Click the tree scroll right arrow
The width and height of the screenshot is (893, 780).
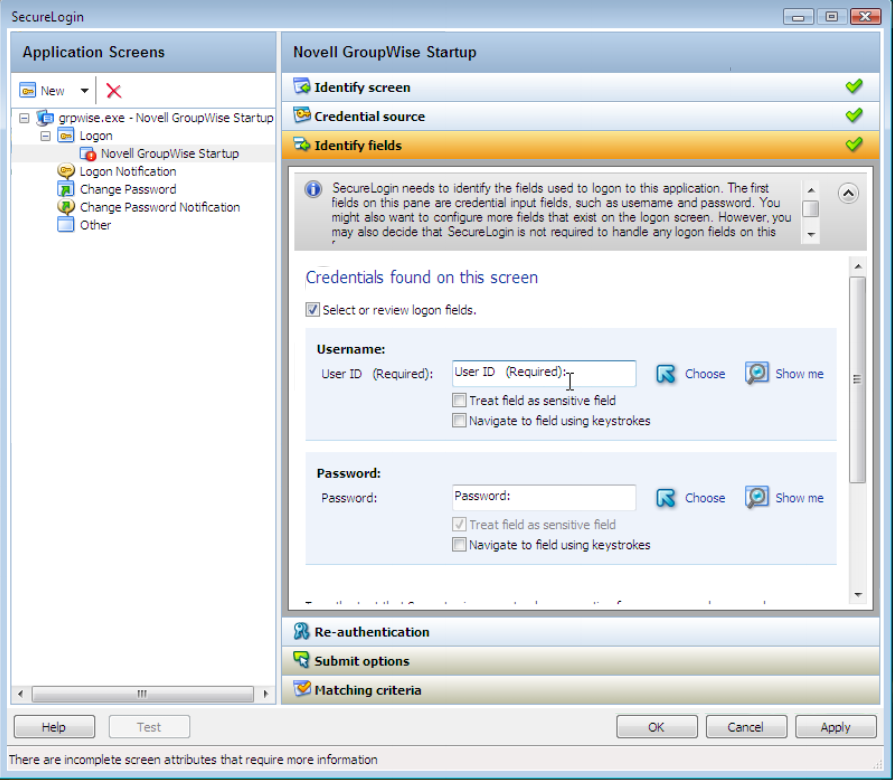point(265,693)
